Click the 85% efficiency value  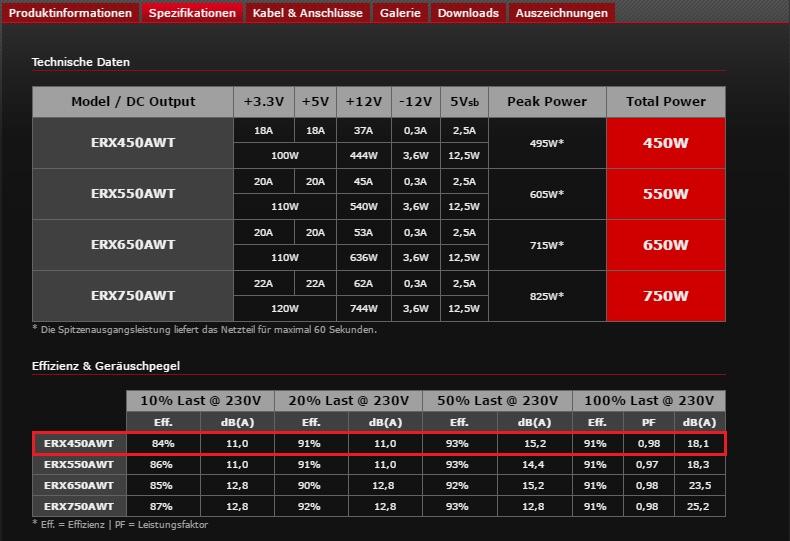pos(163,486)
